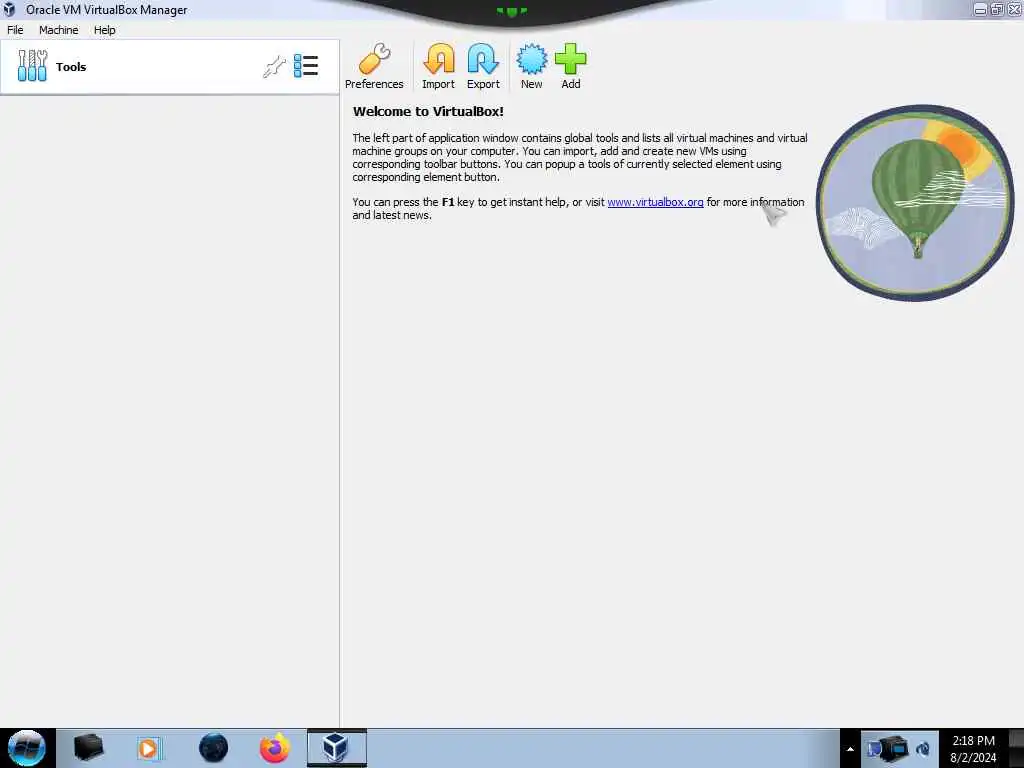
Task: Open Firefox from the taskbar
Action: (x=274, y=748)
